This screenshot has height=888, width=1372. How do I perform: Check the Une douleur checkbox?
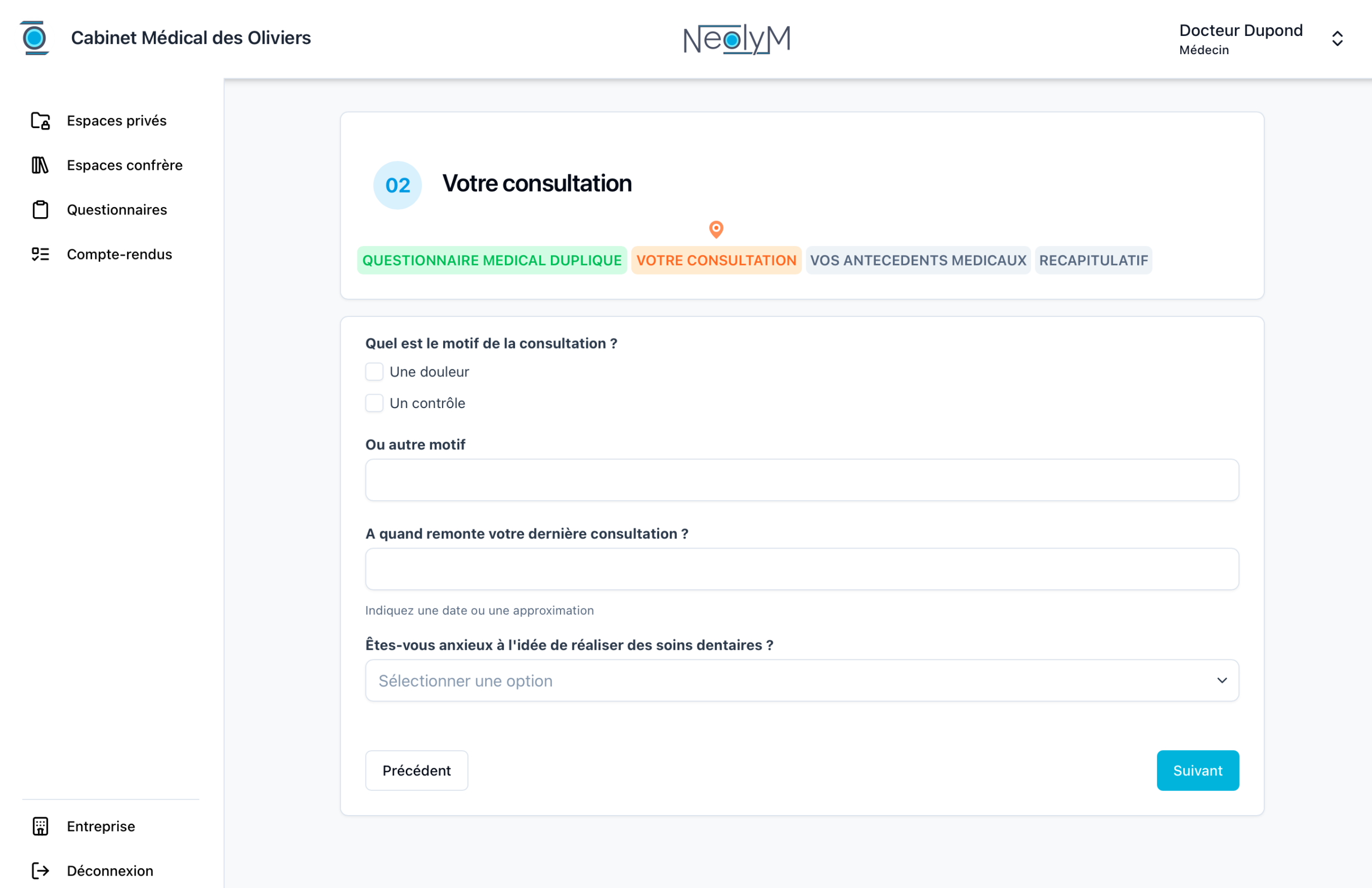point(375,372)
